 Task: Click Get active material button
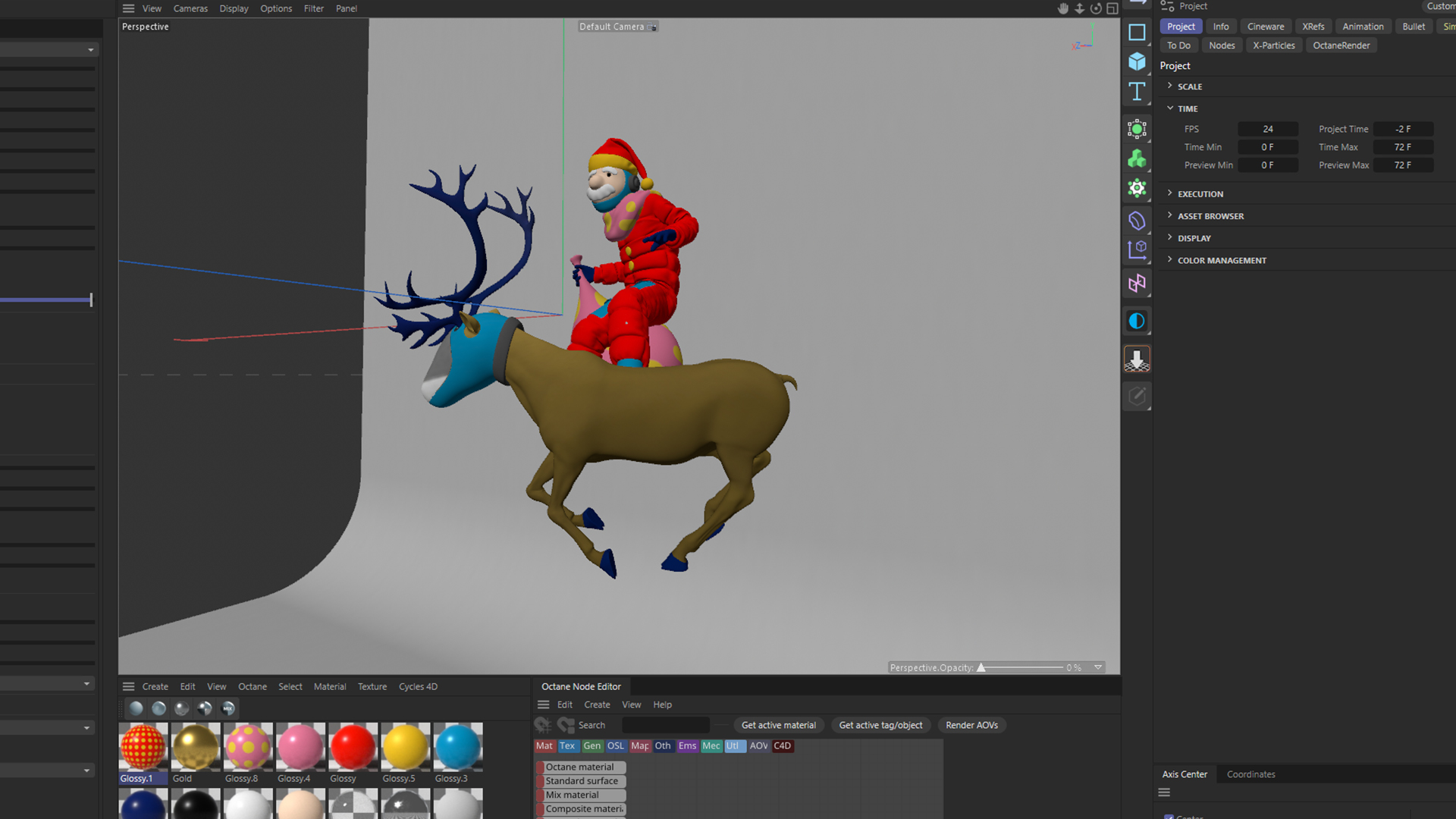pos(778,726)
